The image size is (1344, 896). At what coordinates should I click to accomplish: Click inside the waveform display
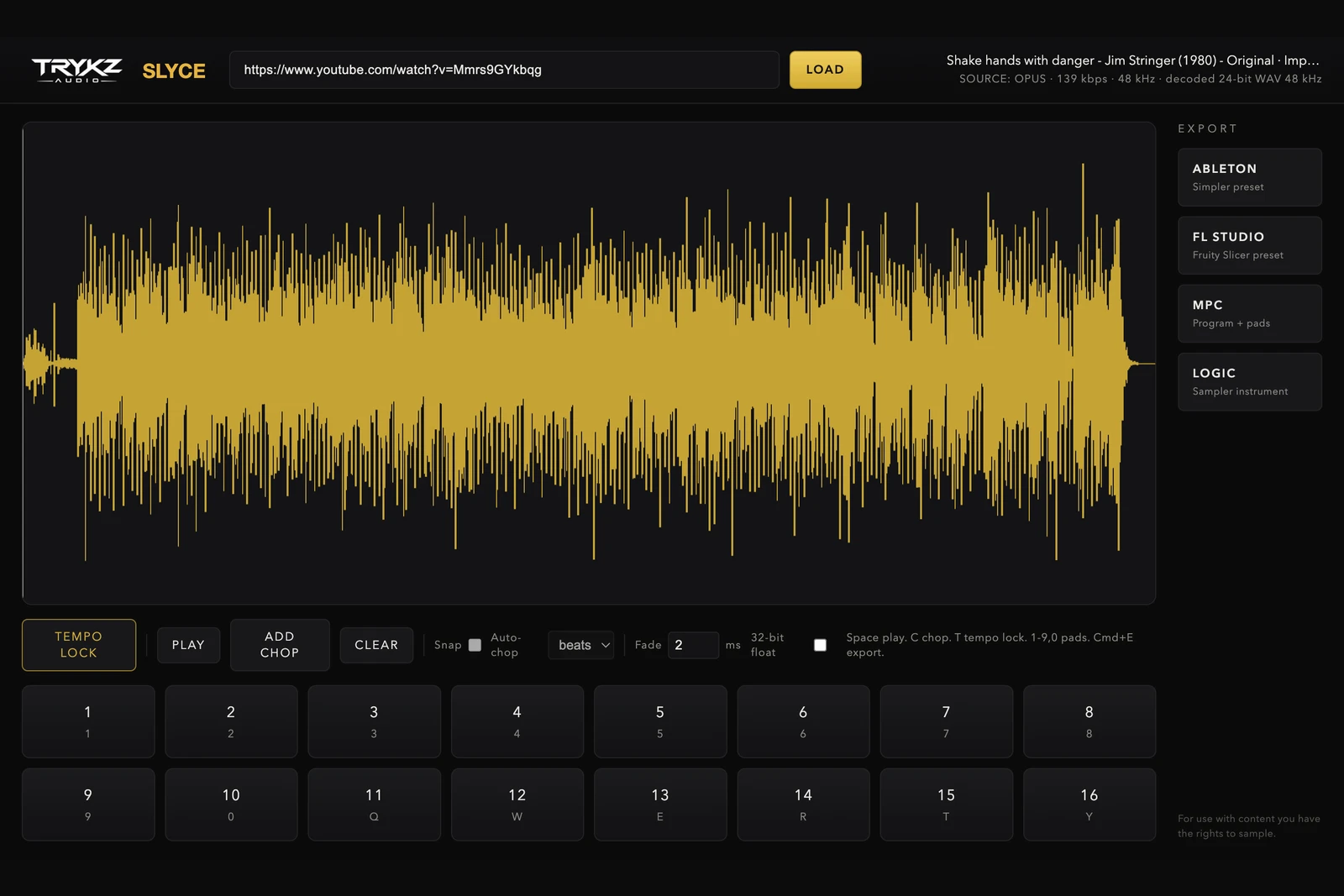589,363
